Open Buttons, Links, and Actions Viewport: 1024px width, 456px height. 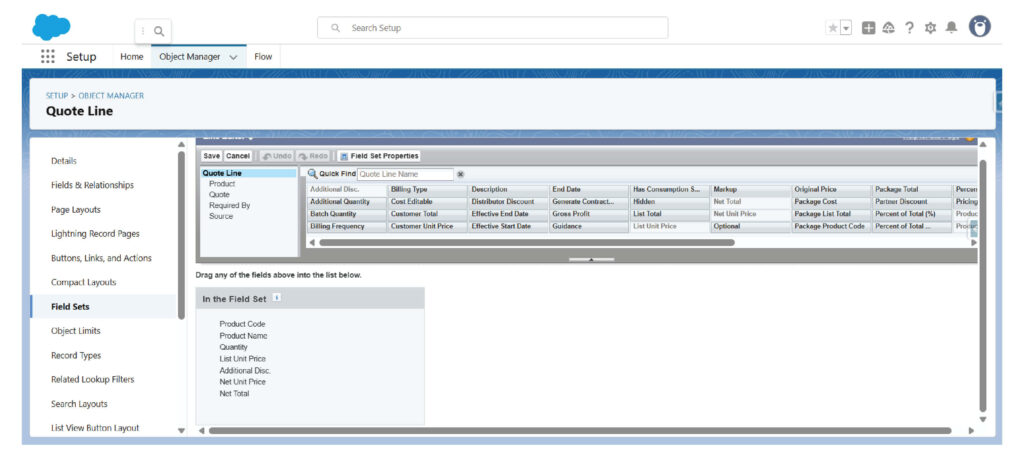point(101,258)
